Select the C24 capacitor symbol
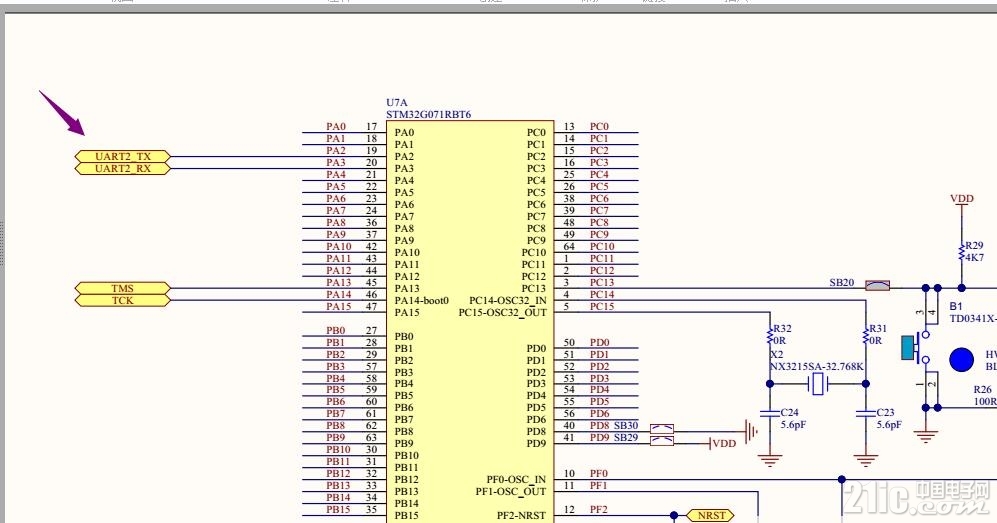Screen dimensions: 997x523 tap(770, 414)
